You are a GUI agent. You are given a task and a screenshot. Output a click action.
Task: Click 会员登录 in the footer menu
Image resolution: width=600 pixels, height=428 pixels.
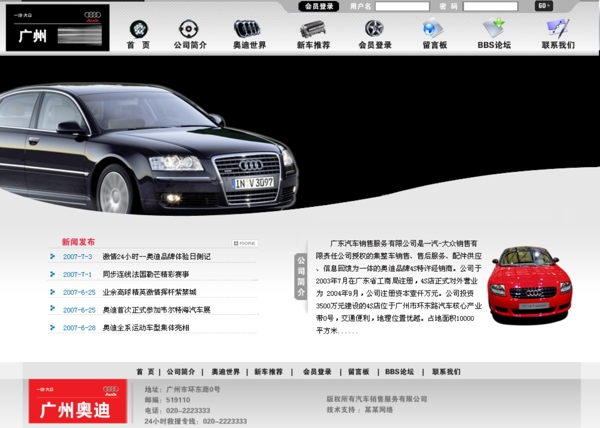(x=317, y=372)
